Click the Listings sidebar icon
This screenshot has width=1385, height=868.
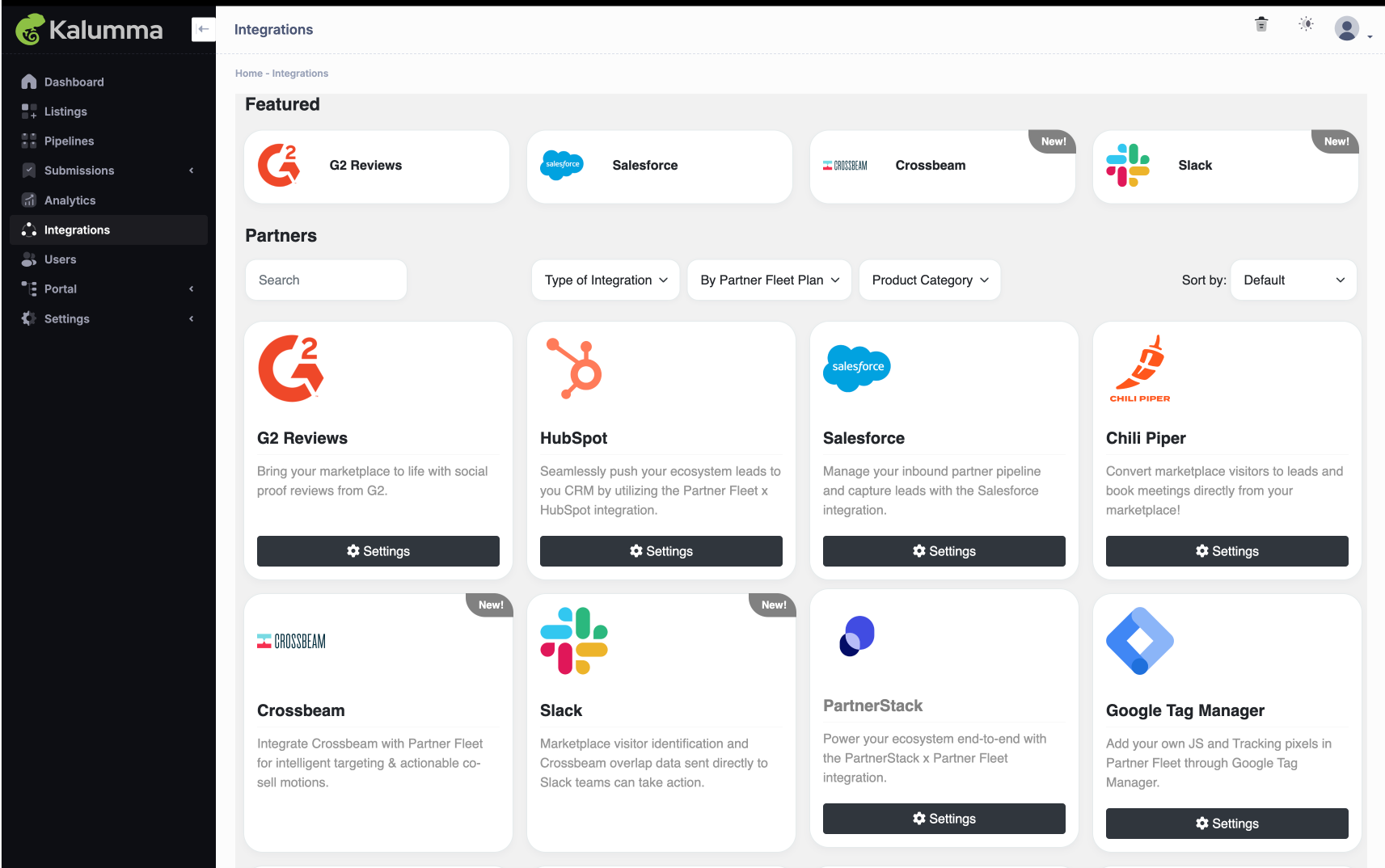click(x=29, y=112)
